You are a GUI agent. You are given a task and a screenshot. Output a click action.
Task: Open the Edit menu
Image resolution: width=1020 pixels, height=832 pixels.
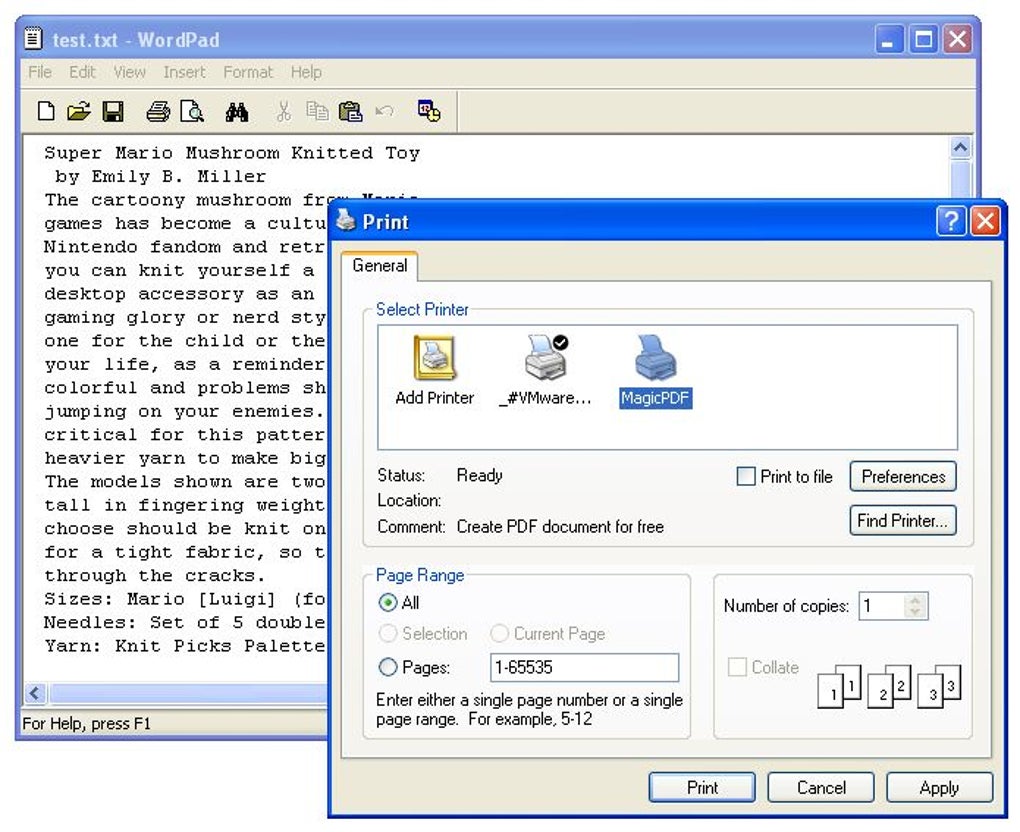(x=82, y=72)
